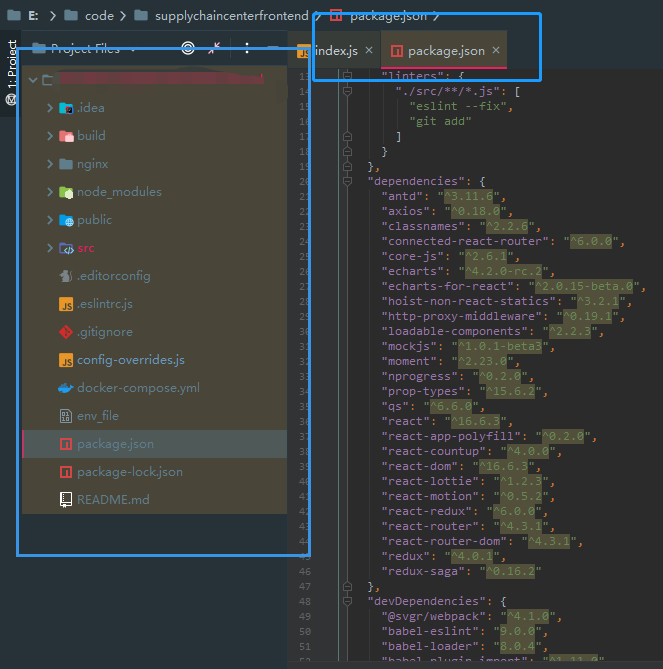Viewport: 663px width, 669px height.
Task: Click the "babel-loader" version 8.0.4
Action: click(x=518, y=646)
